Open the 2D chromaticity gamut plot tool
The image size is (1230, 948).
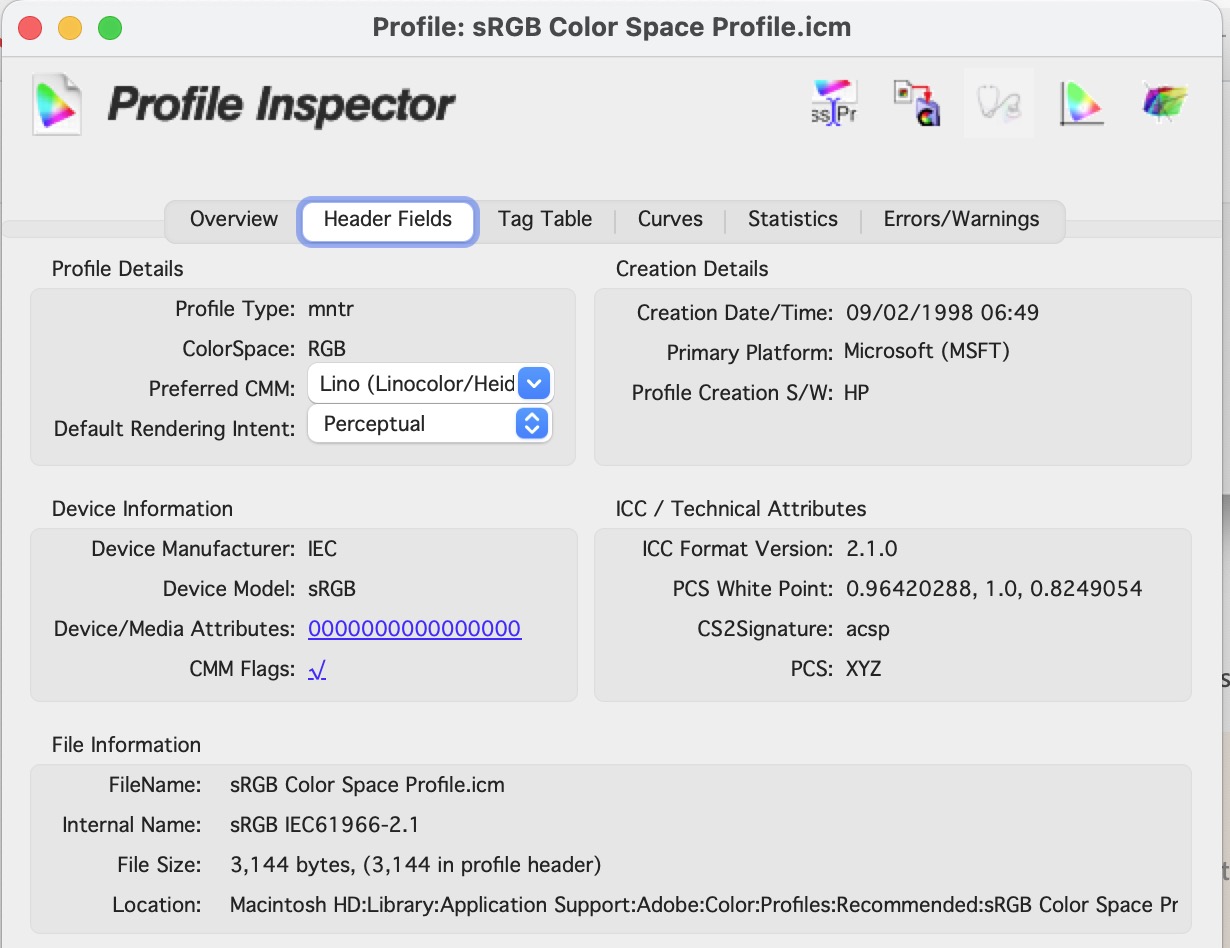[1081, 103]
